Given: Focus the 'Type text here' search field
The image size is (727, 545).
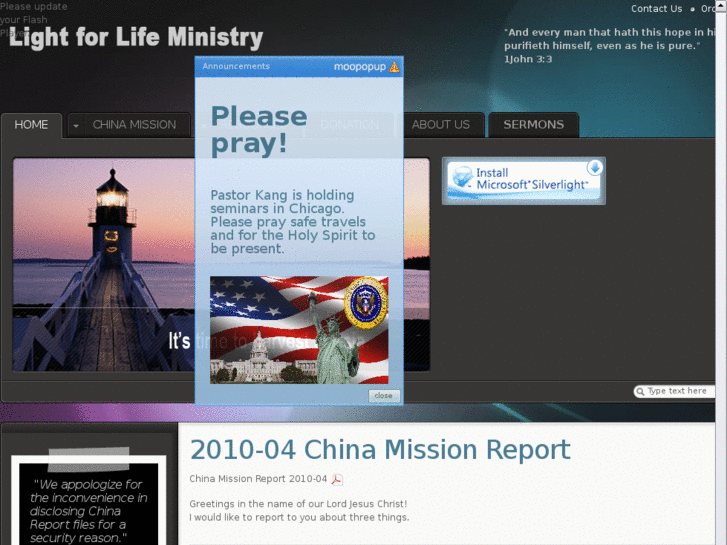Looking at the screenshot, I should (x=677, y=391).
